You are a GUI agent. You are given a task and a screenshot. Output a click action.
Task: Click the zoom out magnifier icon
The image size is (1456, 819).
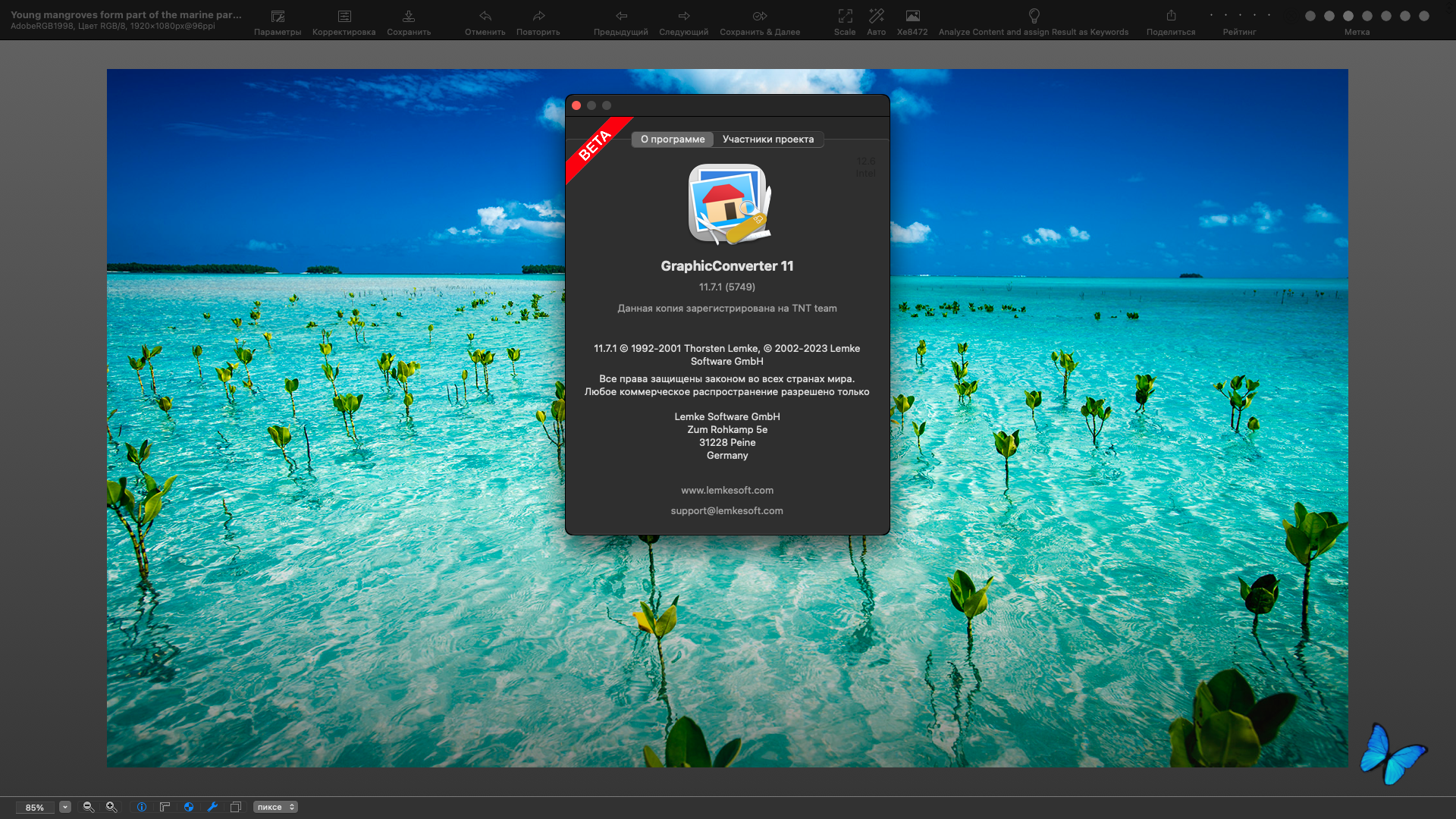(89, 807)
